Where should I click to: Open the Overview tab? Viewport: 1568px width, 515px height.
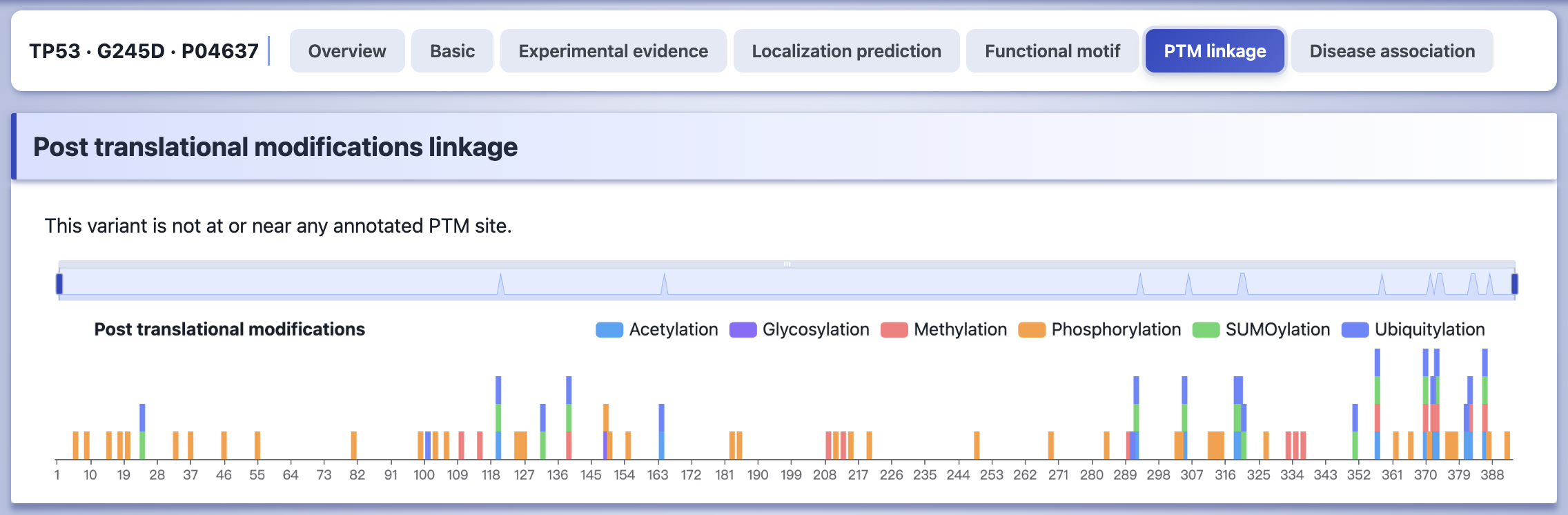[x=347, y=51]
